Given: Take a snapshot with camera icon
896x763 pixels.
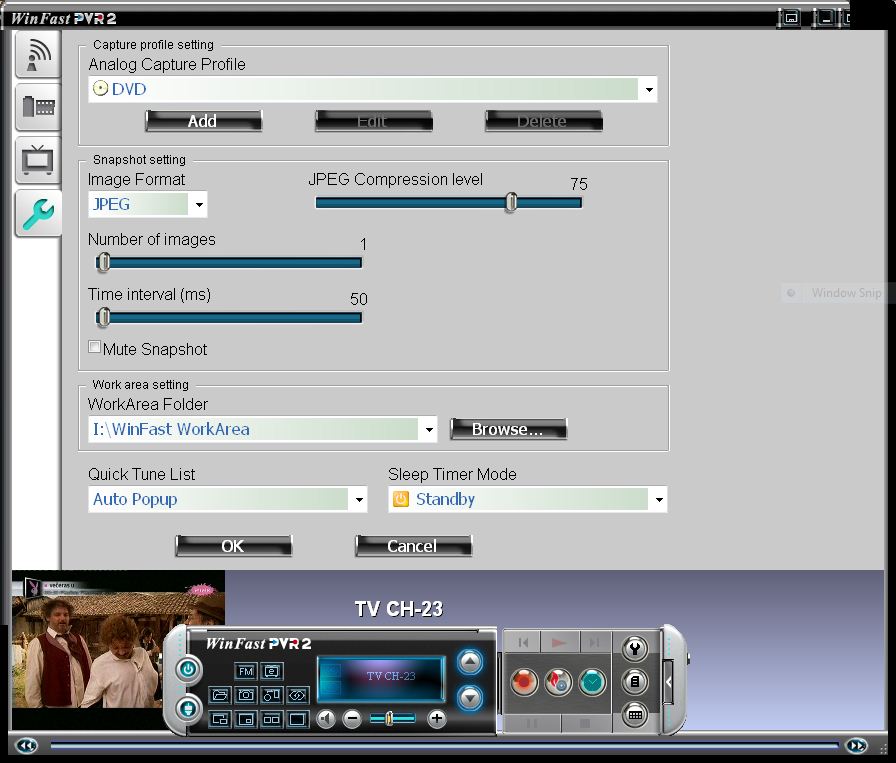Looking at the screenshot, I should point(246,695).
